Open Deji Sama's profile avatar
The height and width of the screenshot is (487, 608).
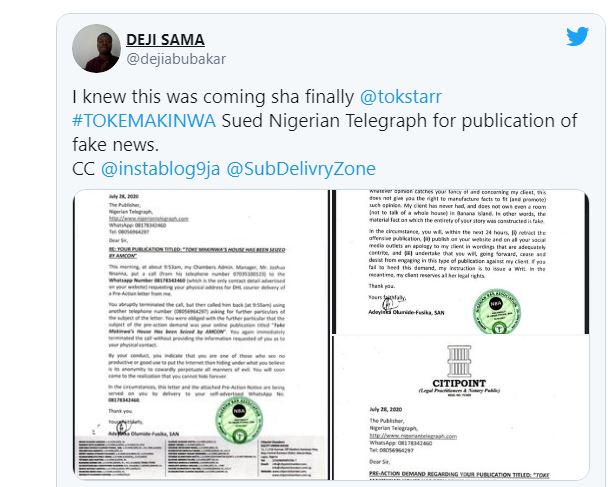[96, 48]
